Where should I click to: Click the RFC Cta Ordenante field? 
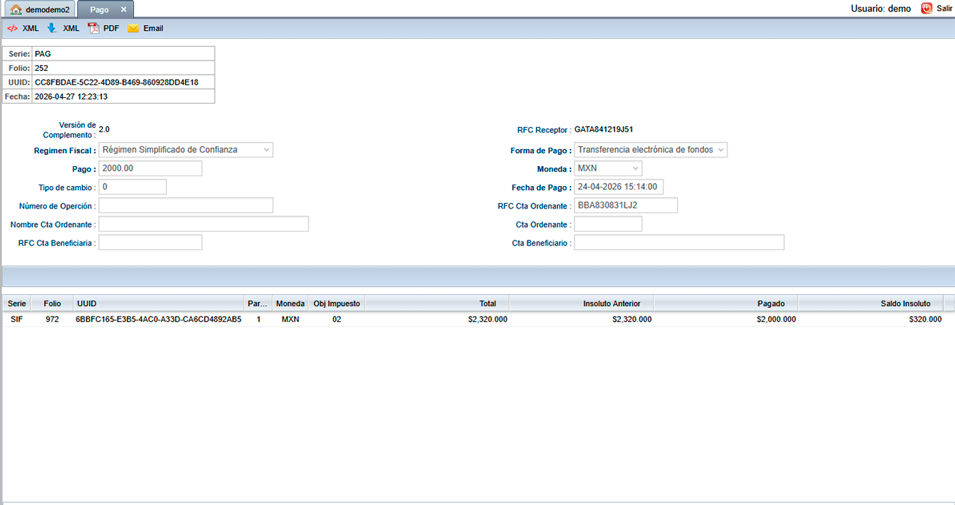point(626,206)
